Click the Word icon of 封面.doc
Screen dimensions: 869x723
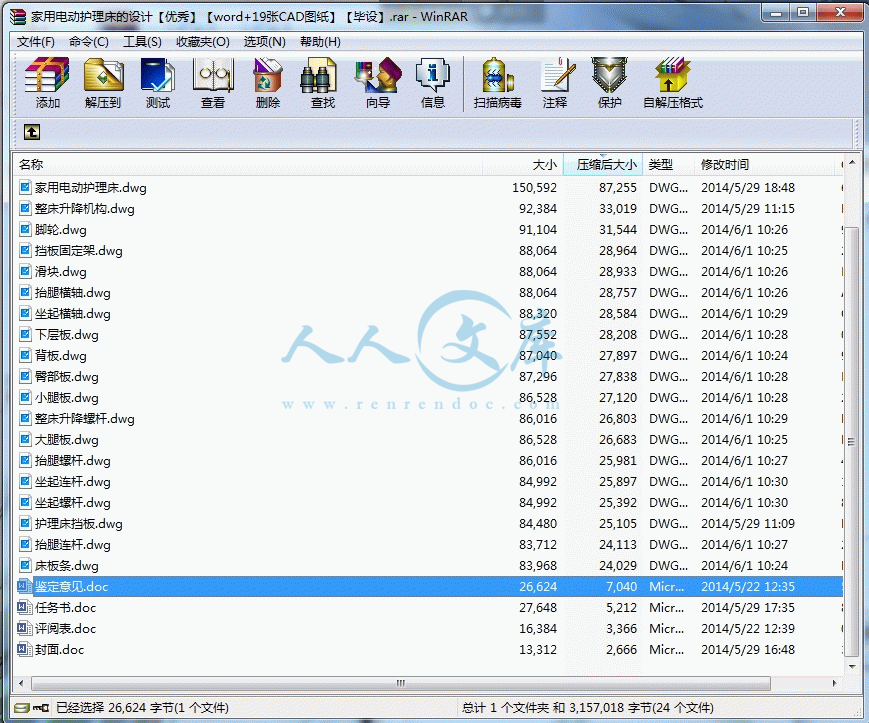(x=24, y=649)
